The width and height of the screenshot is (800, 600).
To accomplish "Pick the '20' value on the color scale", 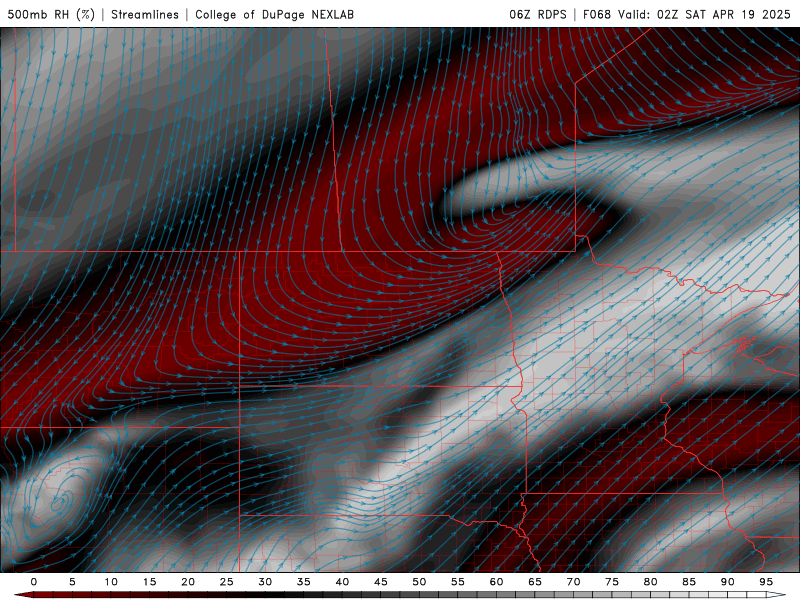I will pos(188,582).
